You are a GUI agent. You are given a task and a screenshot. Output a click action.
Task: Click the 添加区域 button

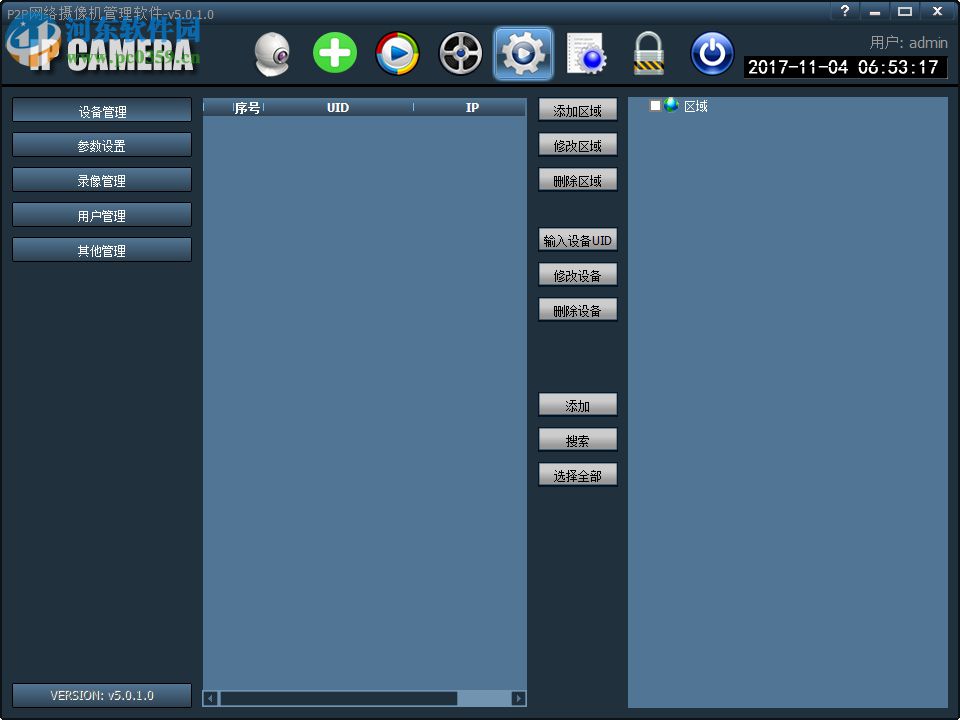point(577,111)
